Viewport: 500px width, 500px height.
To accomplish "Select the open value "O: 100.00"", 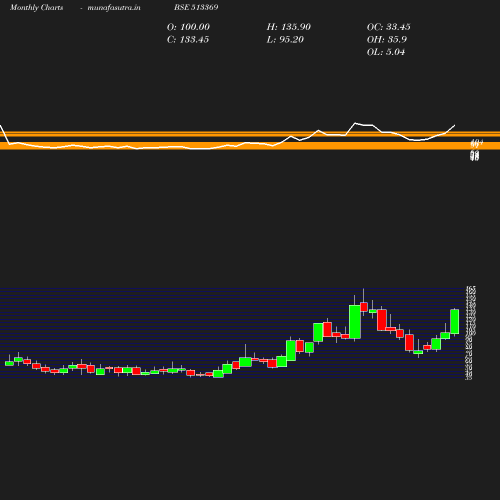I will (188, 27).
